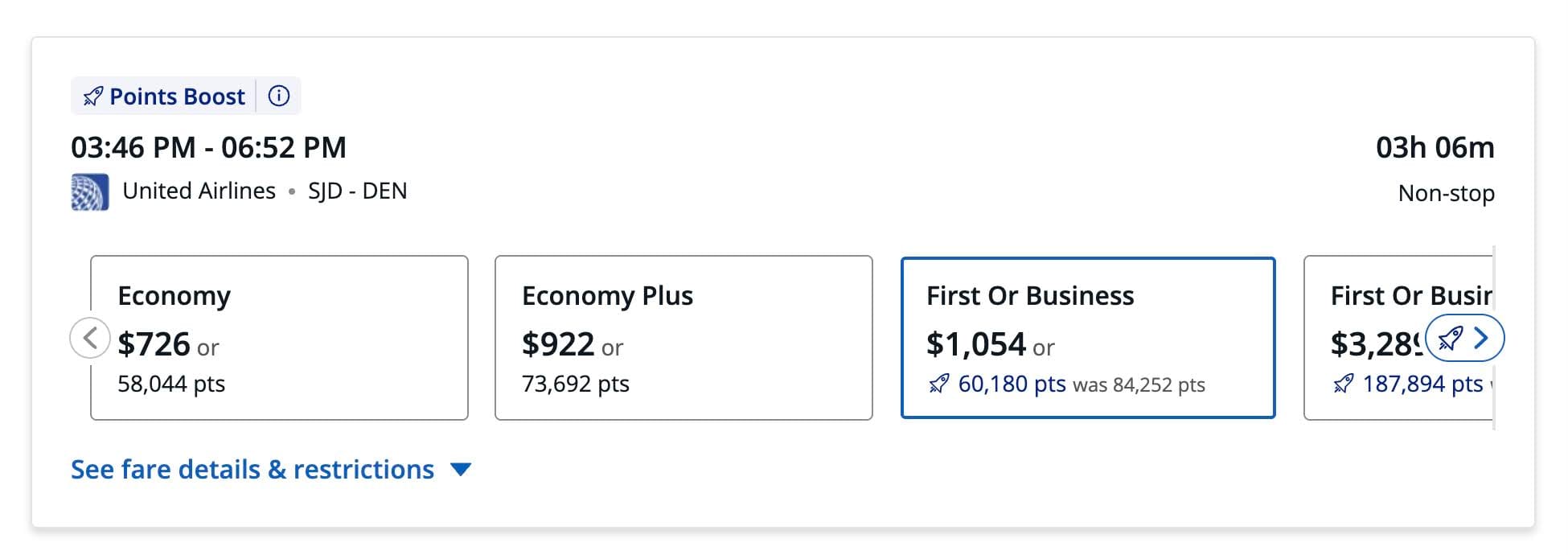The height and width of the screenshot is (555, 1568).
Task: Click the Points Boost label text
Action: pyautogui.click(x=177, y=97)
